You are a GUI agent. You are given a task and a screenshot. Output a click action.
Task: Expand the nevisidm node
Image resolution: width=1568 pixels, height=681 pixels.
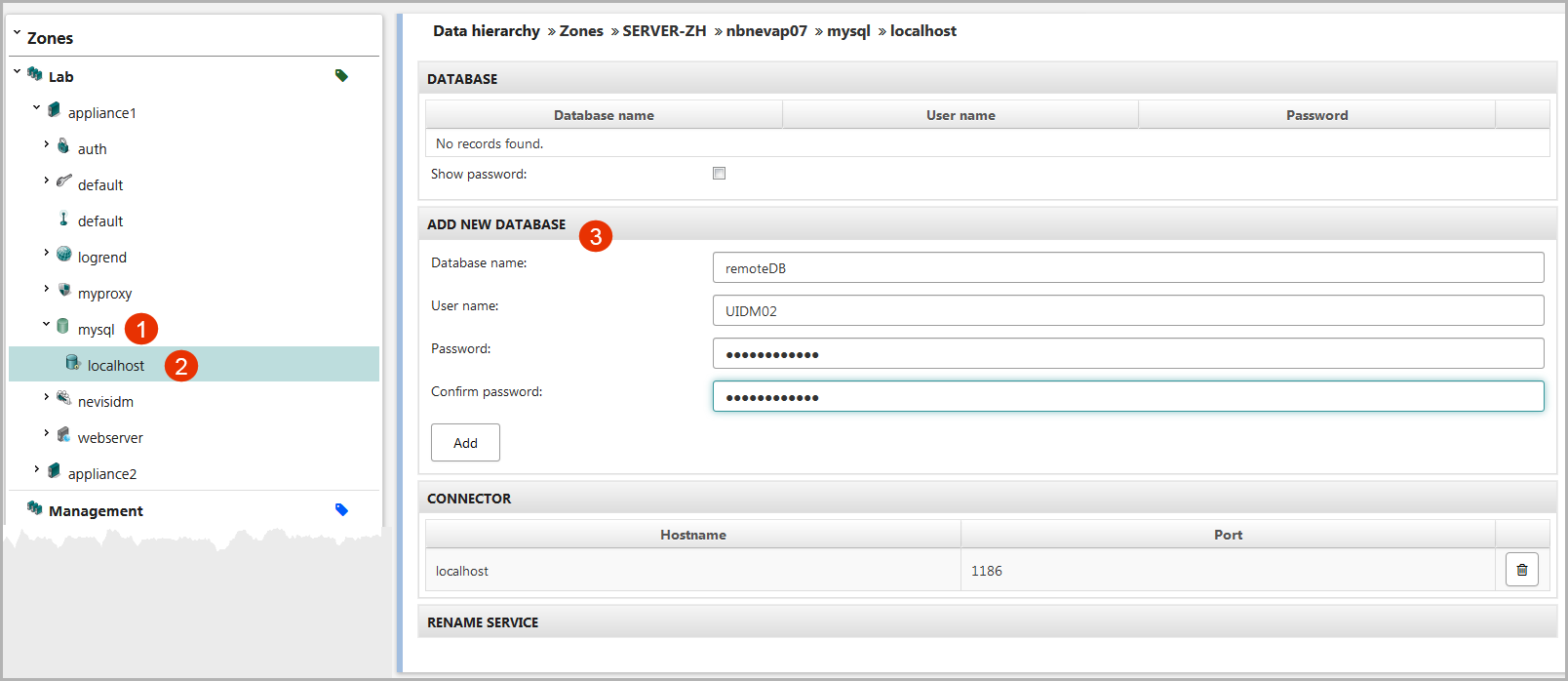pyautogui.click(x=46, y=396)
